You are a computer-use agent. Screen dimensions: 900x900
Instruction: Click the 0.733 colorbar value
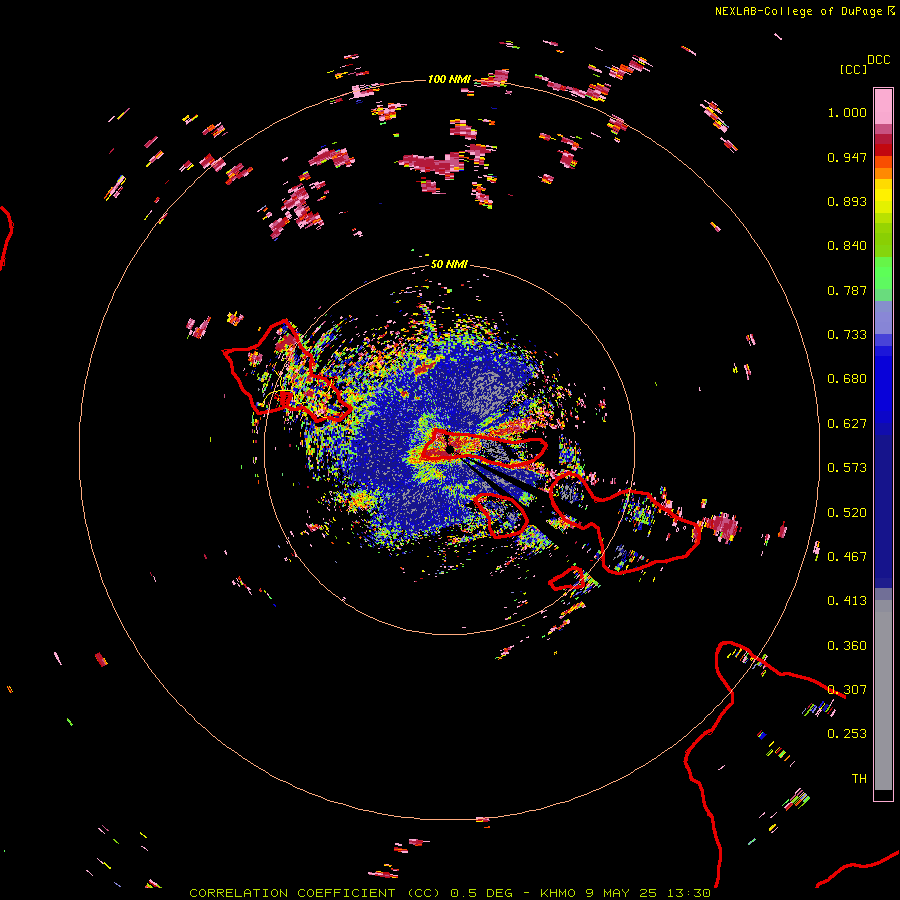pos(847,335)
